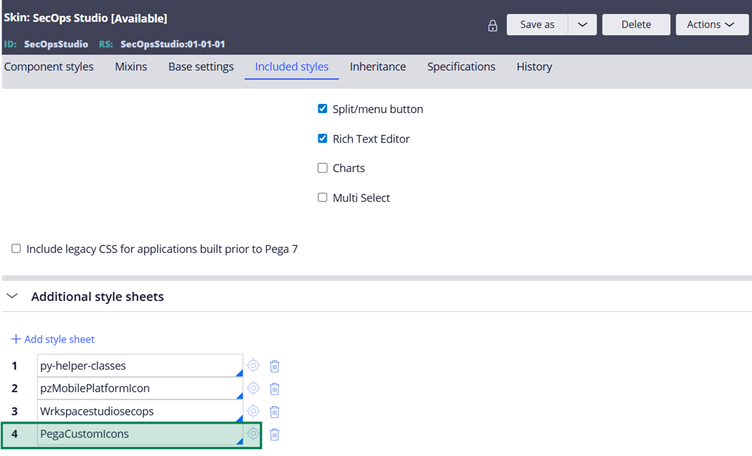Open rule icon for Wrkspacestudiosecops row

pos(253,411)
